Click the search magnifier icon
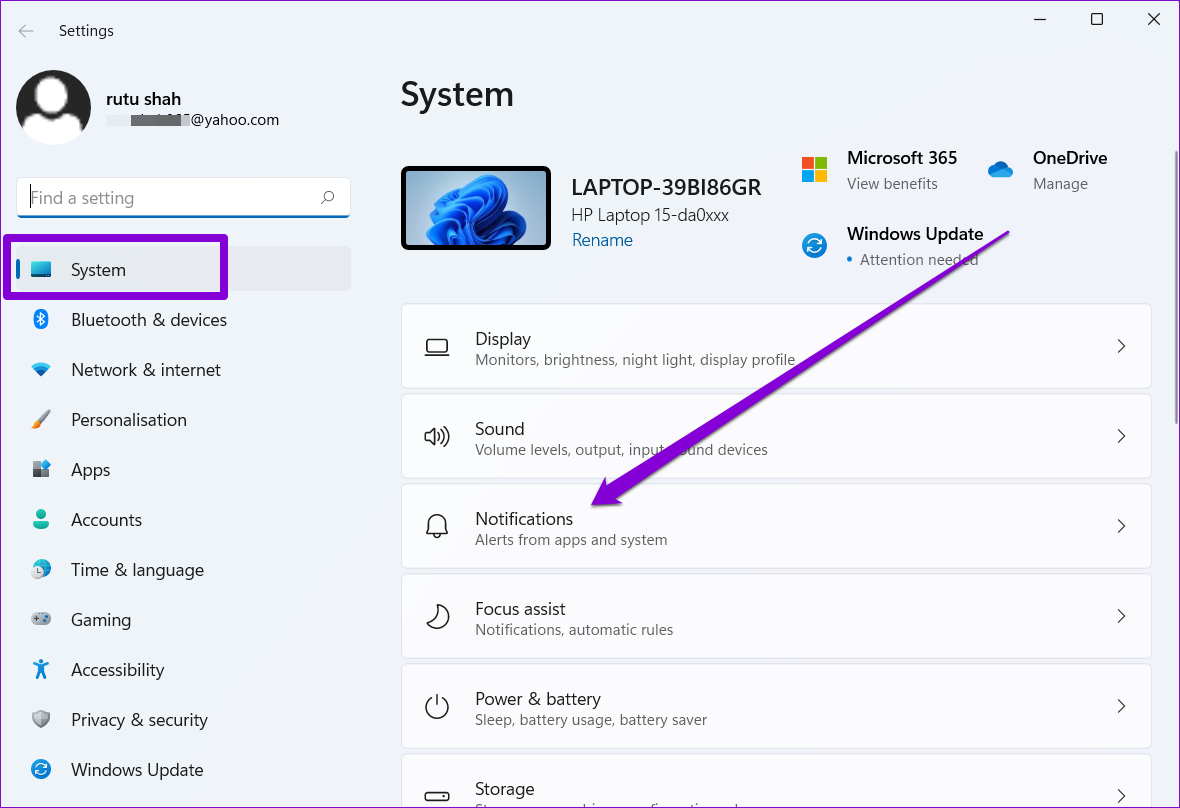 [327, 197]
